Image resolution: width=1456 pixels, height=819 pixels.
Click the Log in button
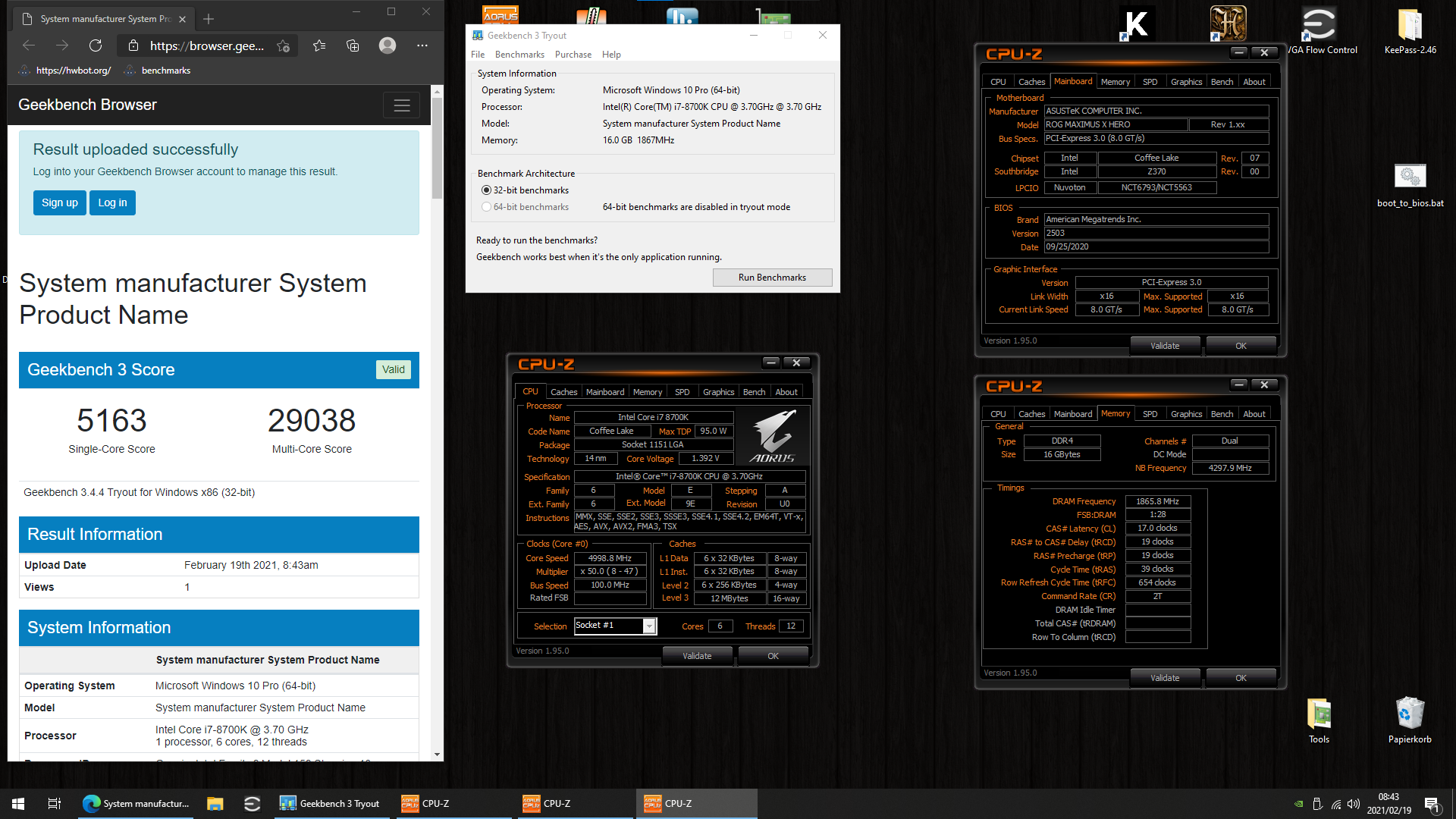click(112, 202)
